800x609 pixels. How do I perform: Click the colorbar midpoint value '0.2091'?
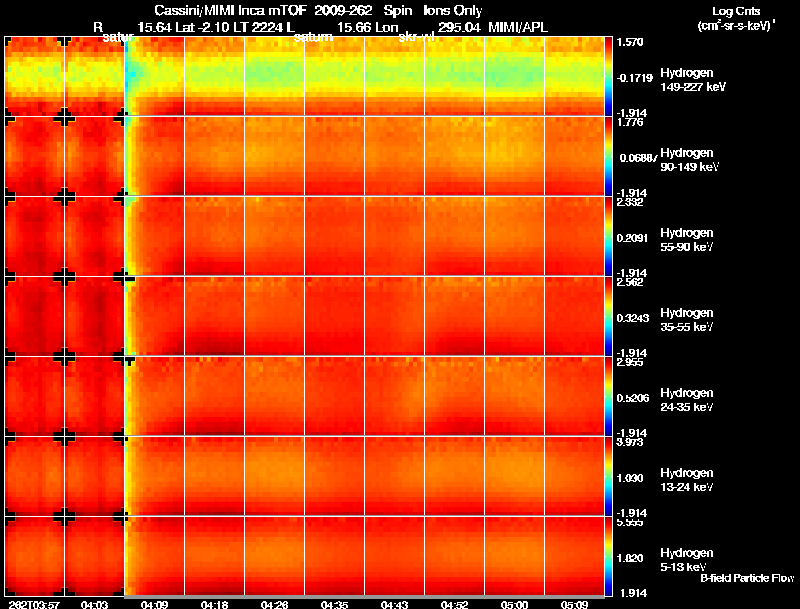click(632, 238)
